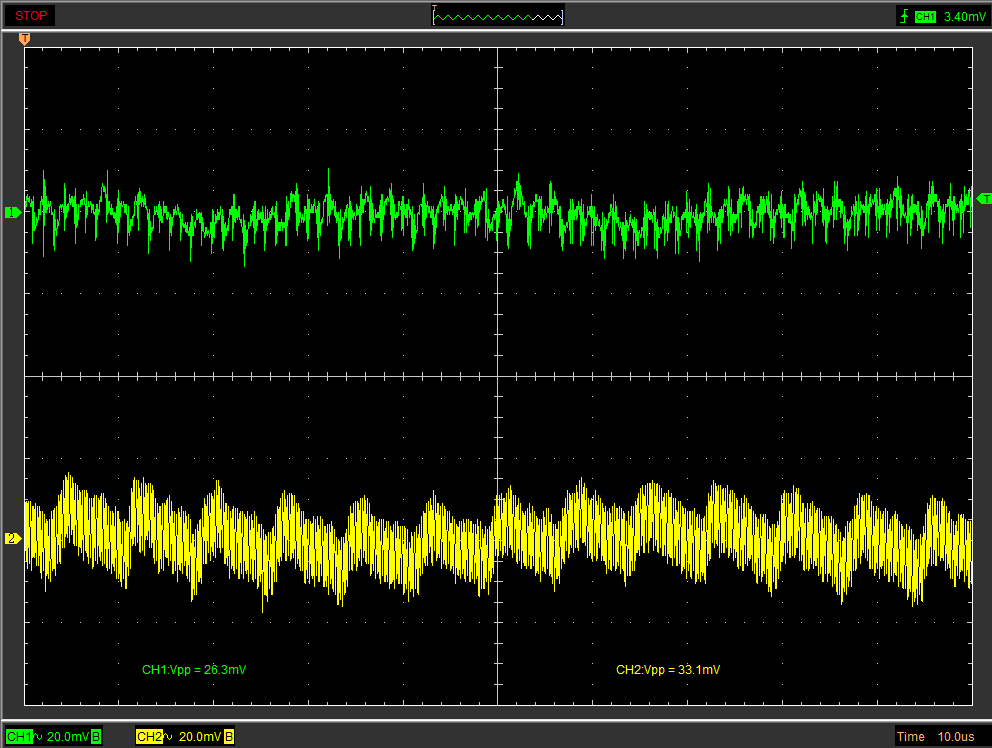
Task: Click the CH1 AC coupling symbol
Action: (39, 737)
